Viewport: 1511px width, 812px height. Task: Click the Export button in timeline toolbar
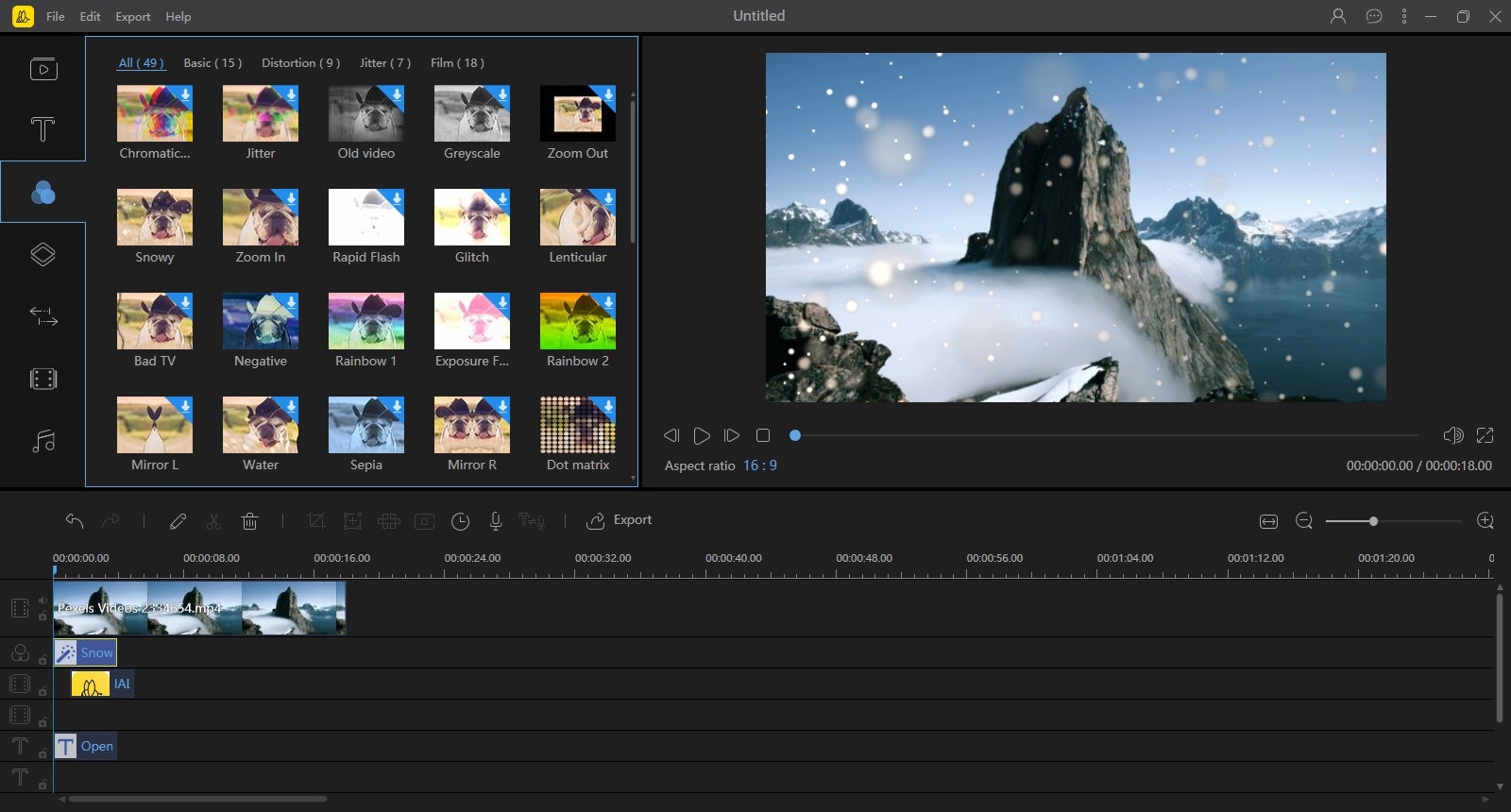[620, 520]
